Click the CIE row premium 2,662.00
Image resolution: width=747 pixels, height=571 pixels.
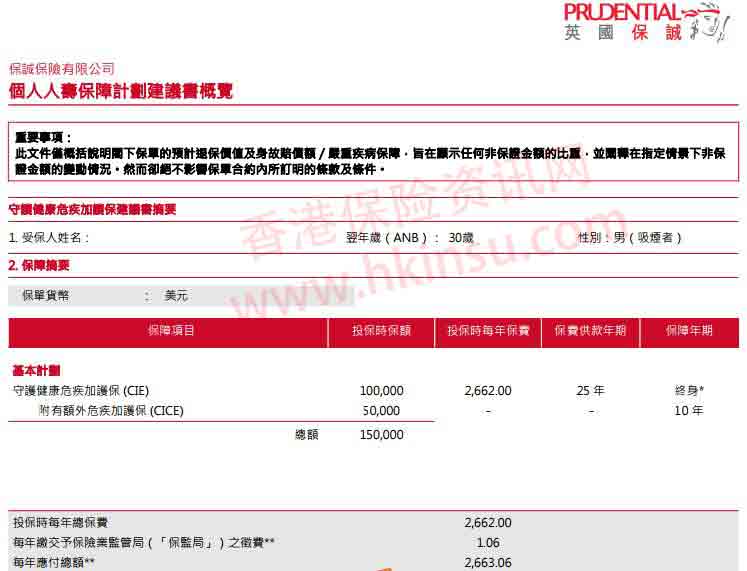point(488,391)
